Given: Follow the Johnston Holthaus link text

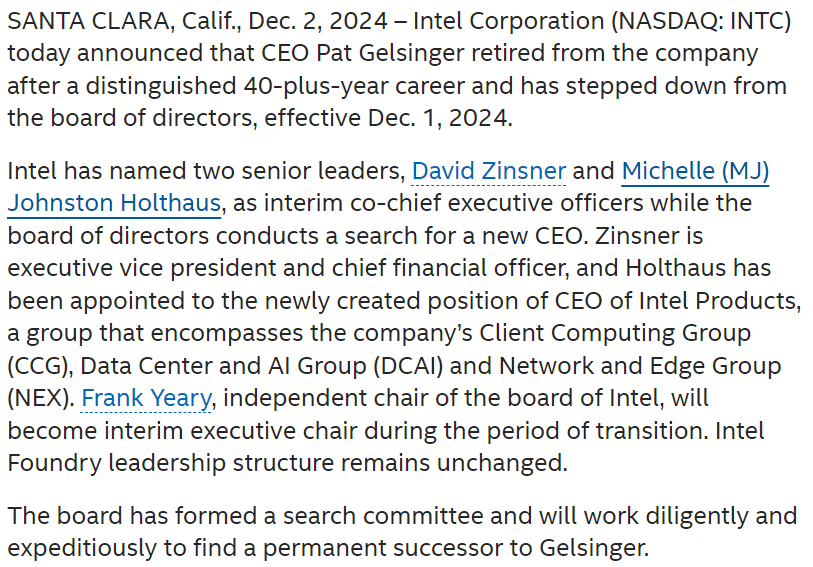Looking at the screenshot, I should click(x=114, y=203).
